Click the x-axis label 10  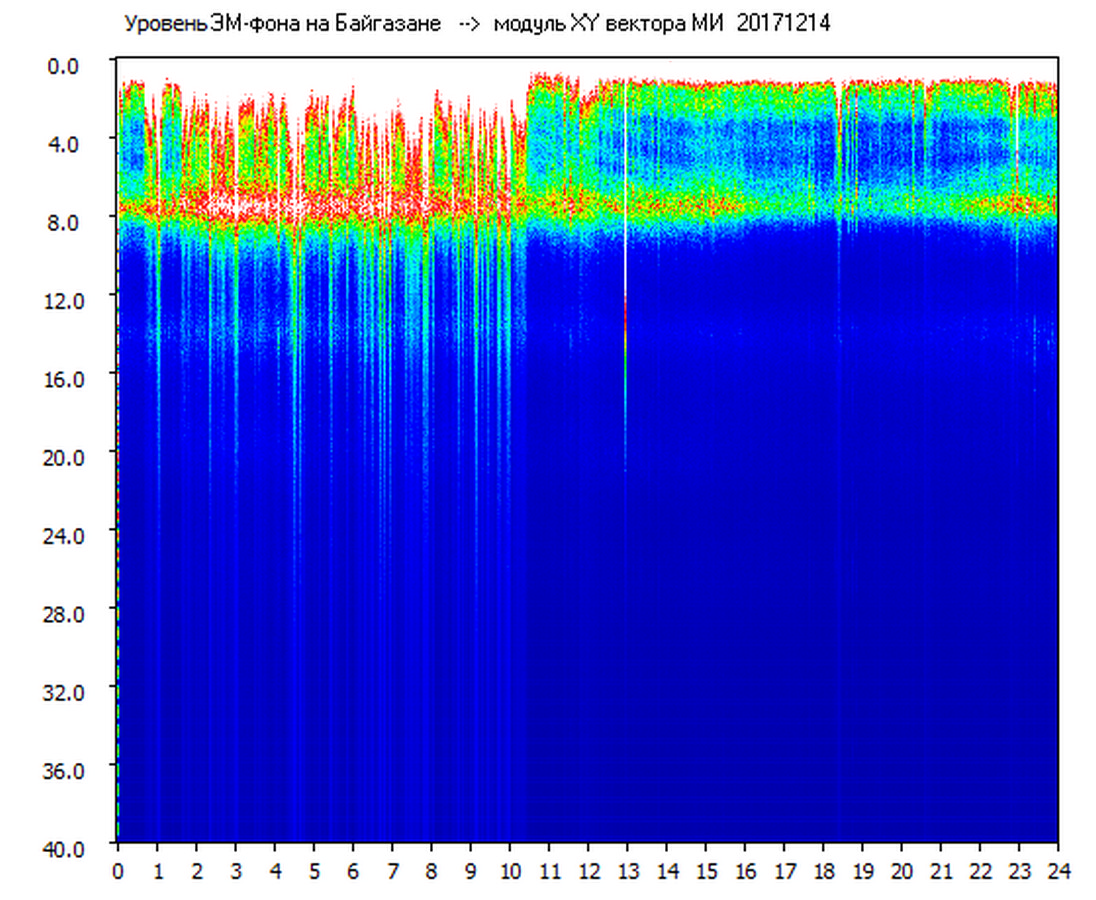(x=510, y=870)
